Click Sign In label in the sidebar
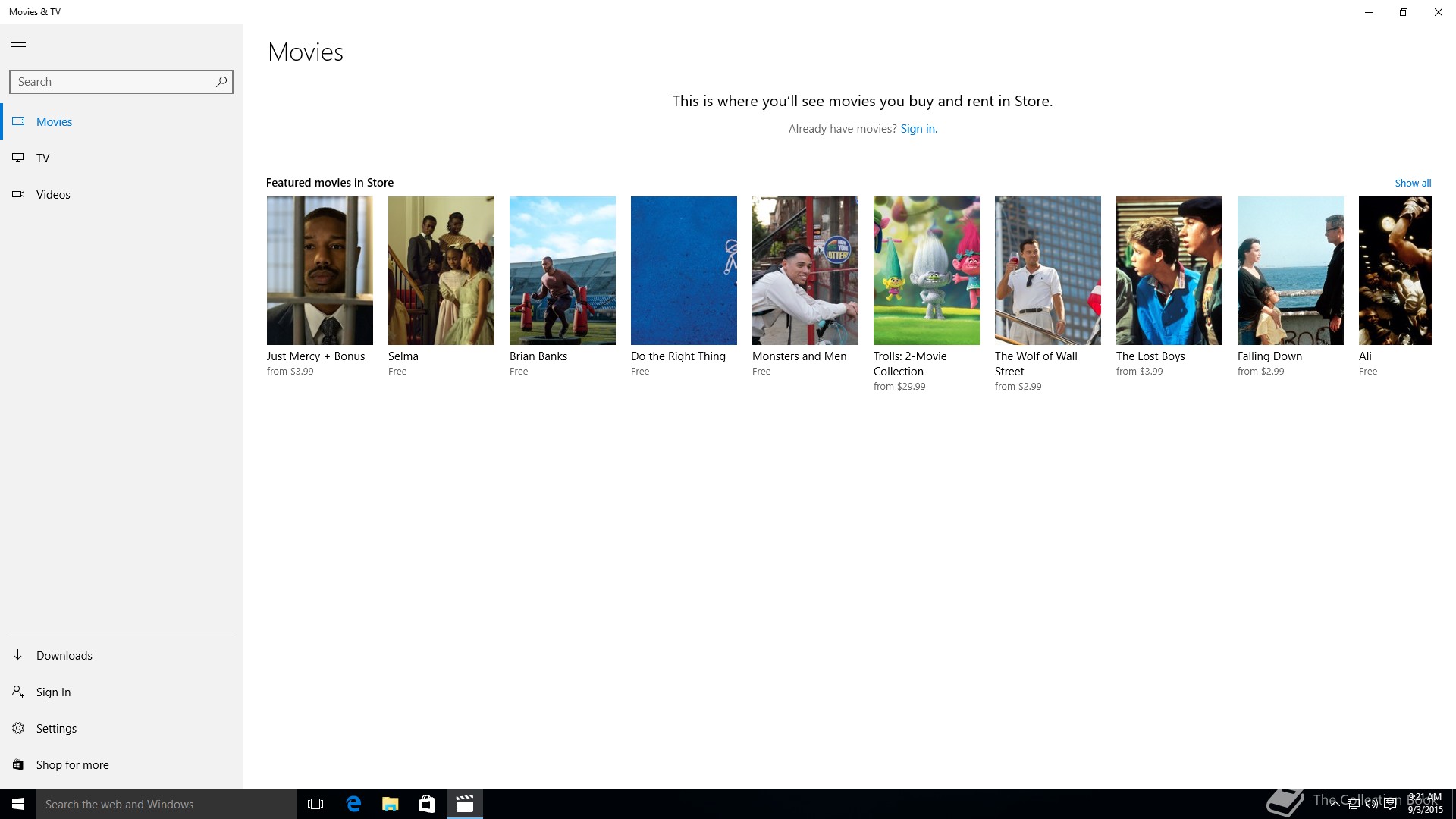Image resolution: width=1456 pixels, height=819 pixels. [x=53, y=692]
